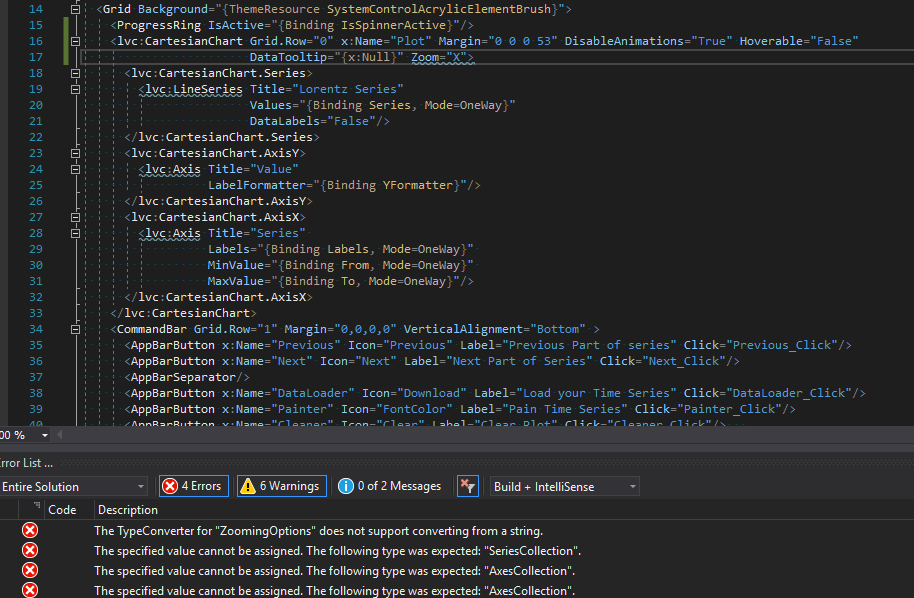Click the green change indicator beside line 16
Viewport: 914px width, 598px height.
(68, 40)
